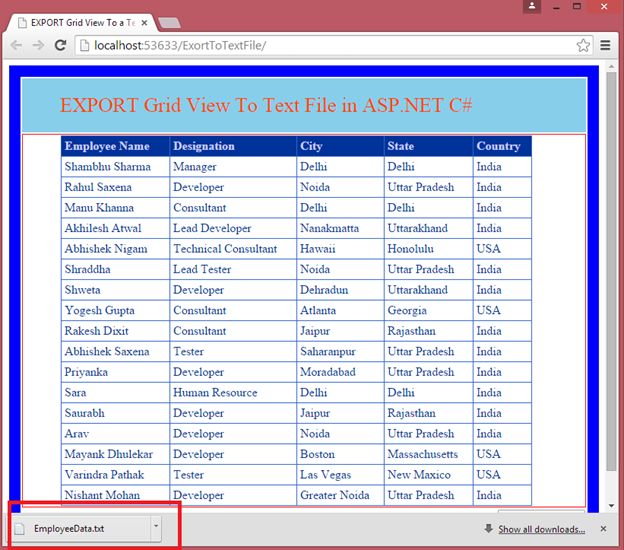Viewport: 624px width, 550px height.
Task: Bookmark this page with the star icon
Action: [x=583, y=45]
